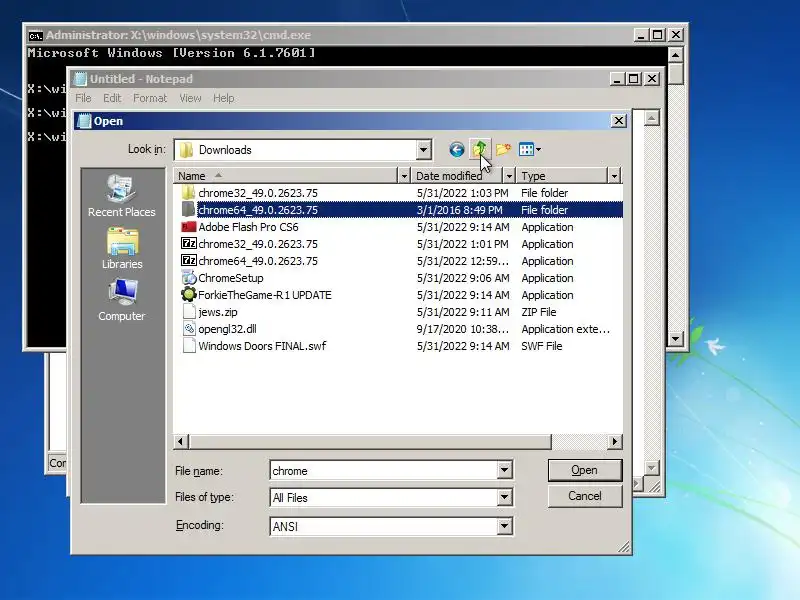Image resolution: width=800 pixels, height=600 pixels.
Task: Open Name column filter dropdown arrow
Action: click(404, 176)
